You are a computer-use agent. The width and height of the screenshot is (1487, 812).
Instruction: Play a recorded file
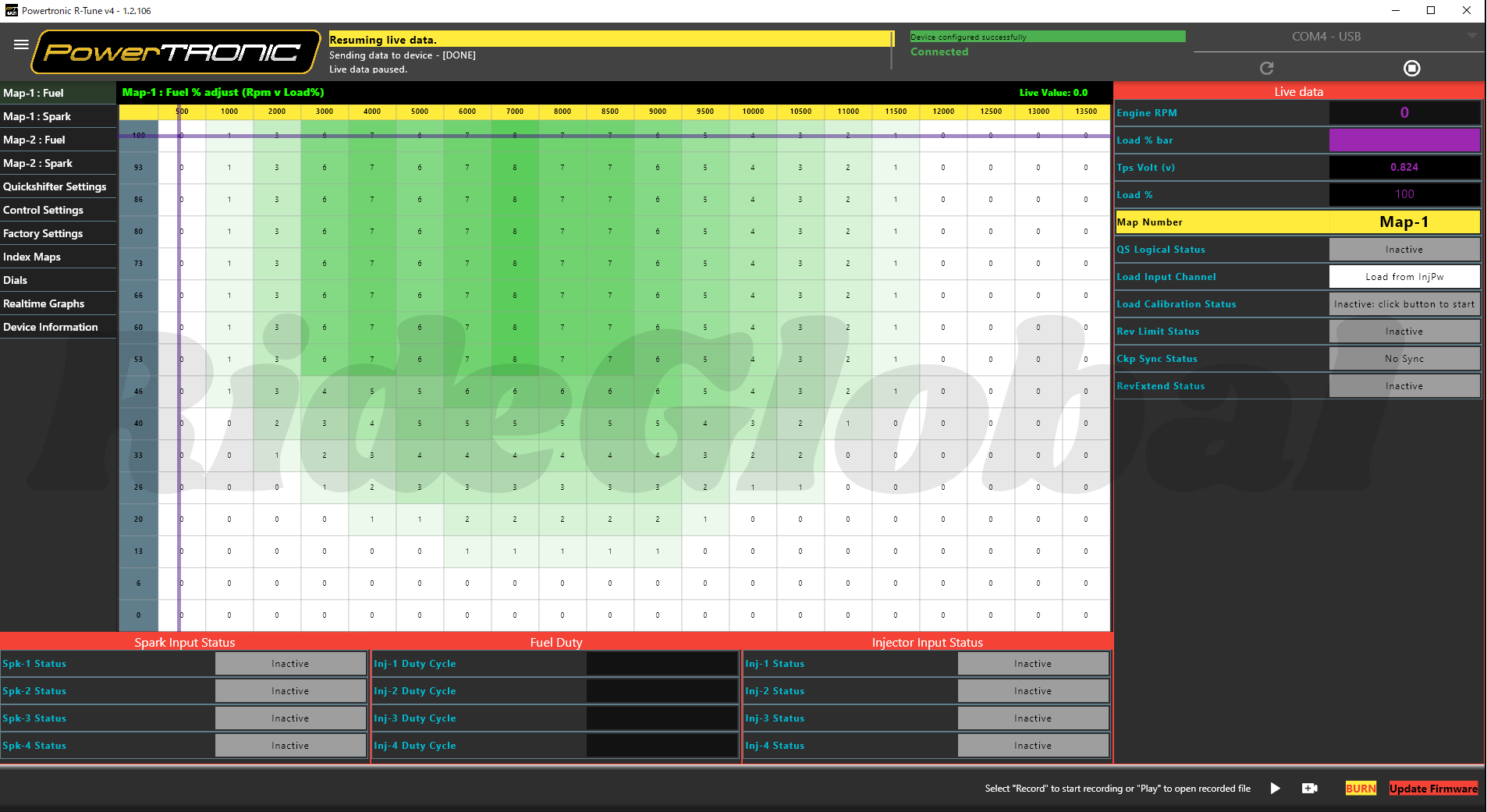coord(1275,789)
